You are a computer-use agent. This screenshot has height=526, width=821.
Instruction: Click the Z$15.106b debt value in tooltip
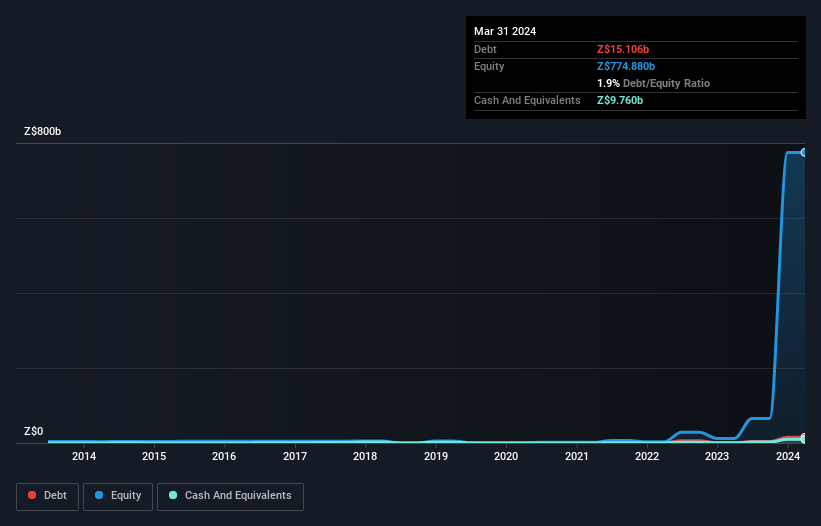(623, 49)
